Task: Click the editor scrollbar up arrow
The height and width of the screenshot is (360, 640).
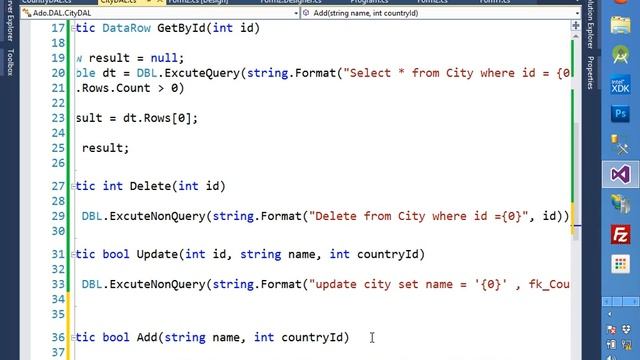Action: point(576,36)
